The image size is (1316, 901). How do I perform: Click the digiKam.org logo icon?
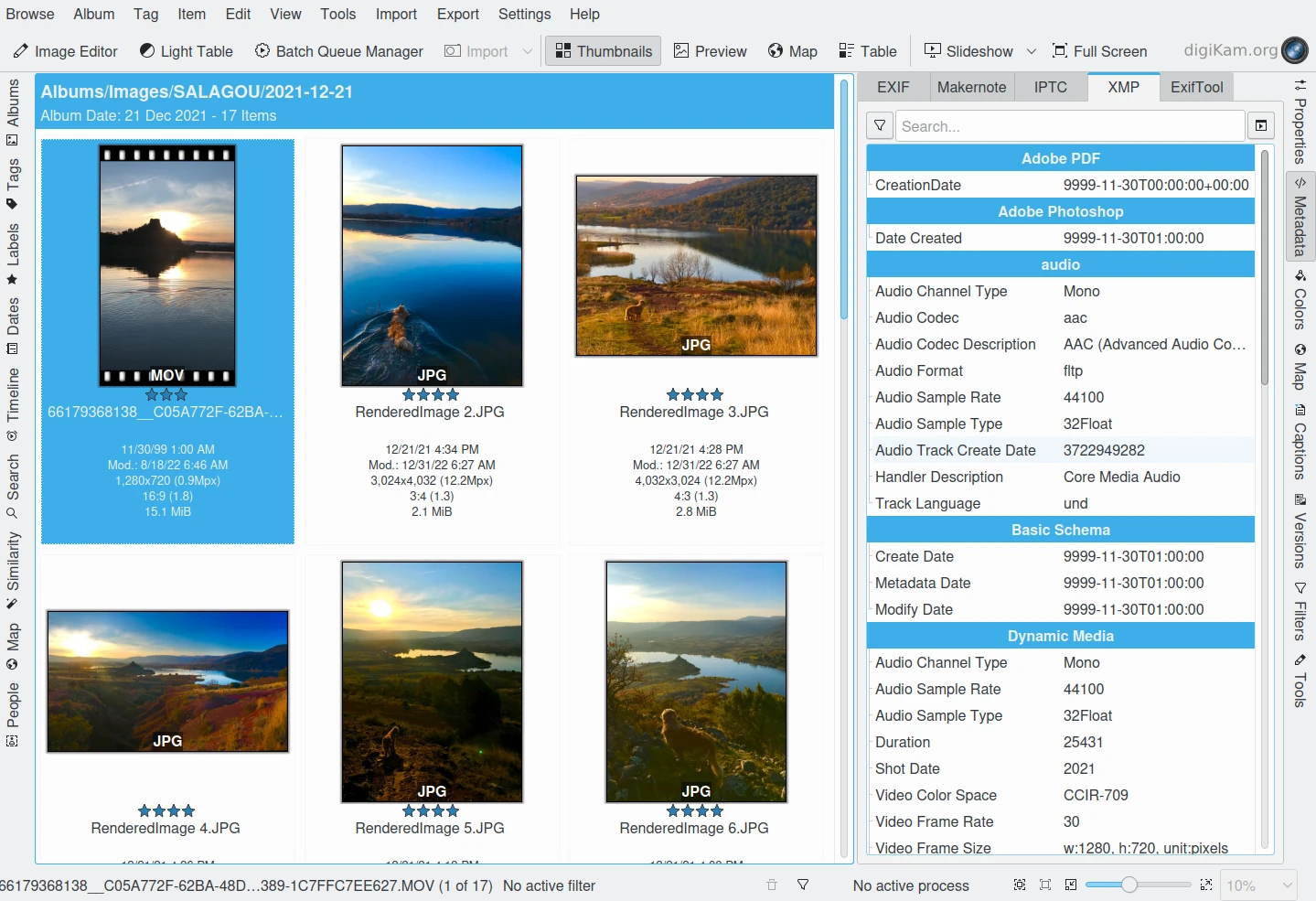(x=1294, y=50)
